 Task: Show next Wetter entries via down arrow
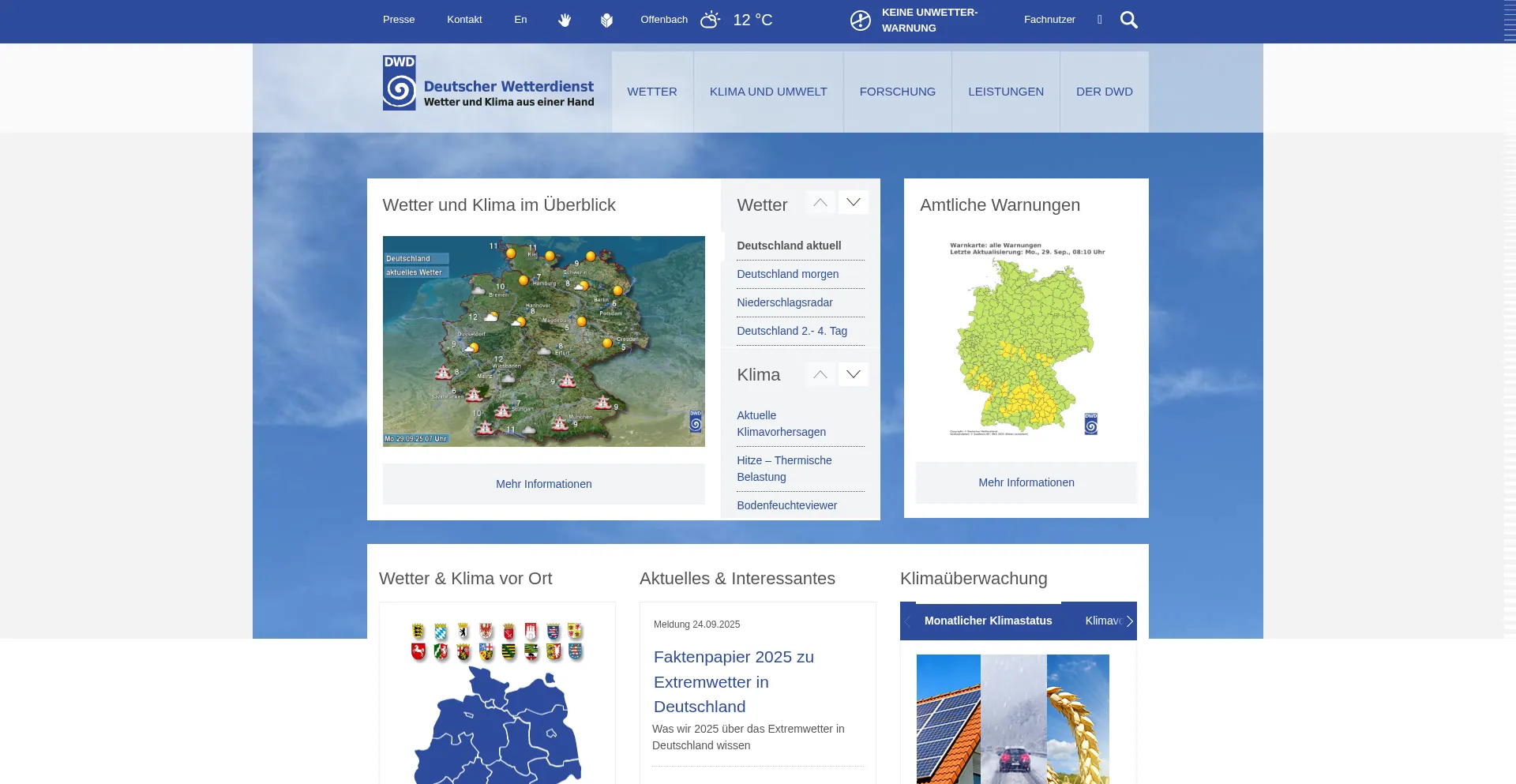point(853,202)
